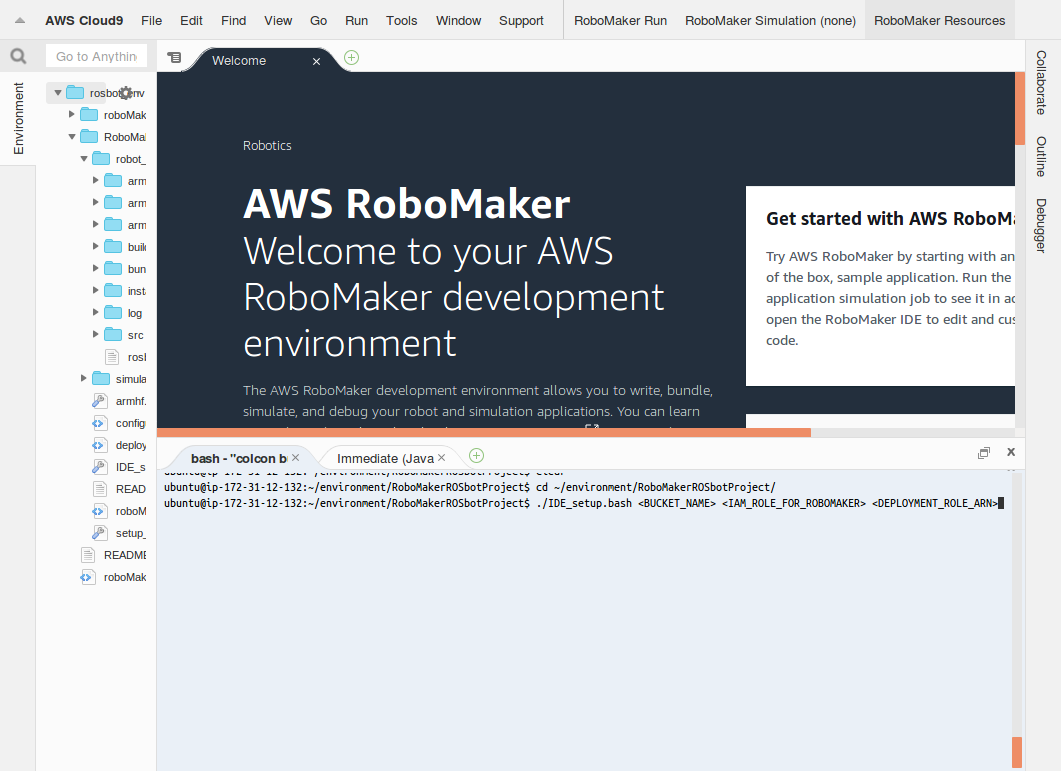Open the Edit menu
Image resolution: width=1061 pixels, height=771 pixels.
pos(191,20)
